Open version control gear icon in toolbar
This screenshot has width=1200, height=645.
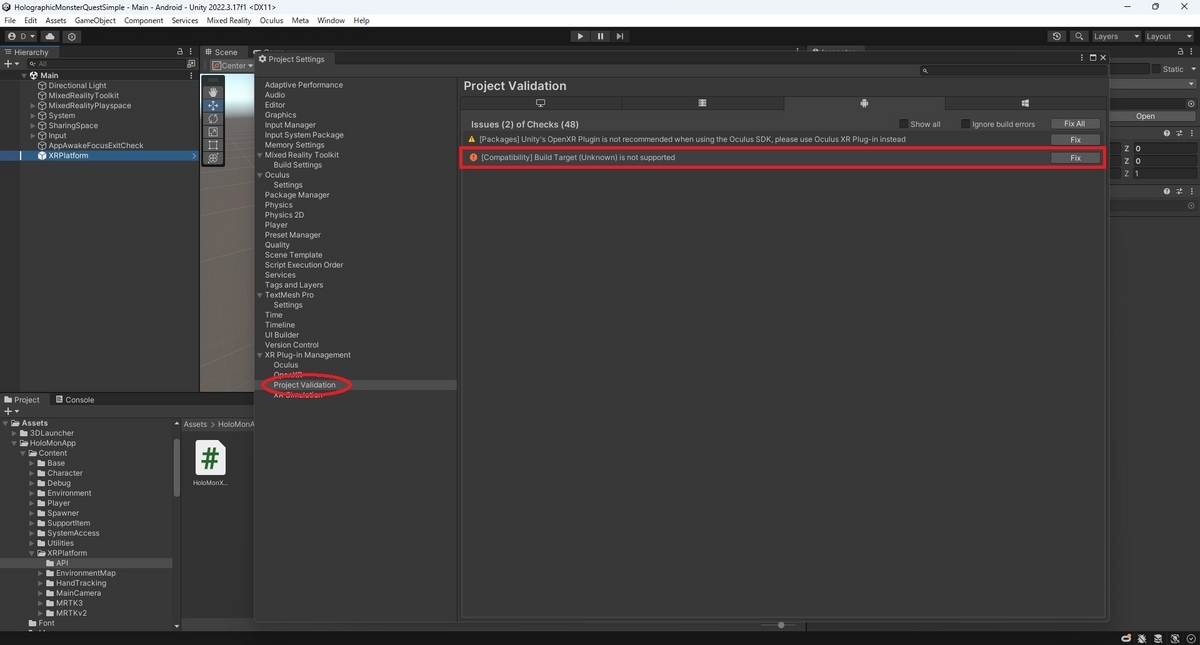point(72,36)
